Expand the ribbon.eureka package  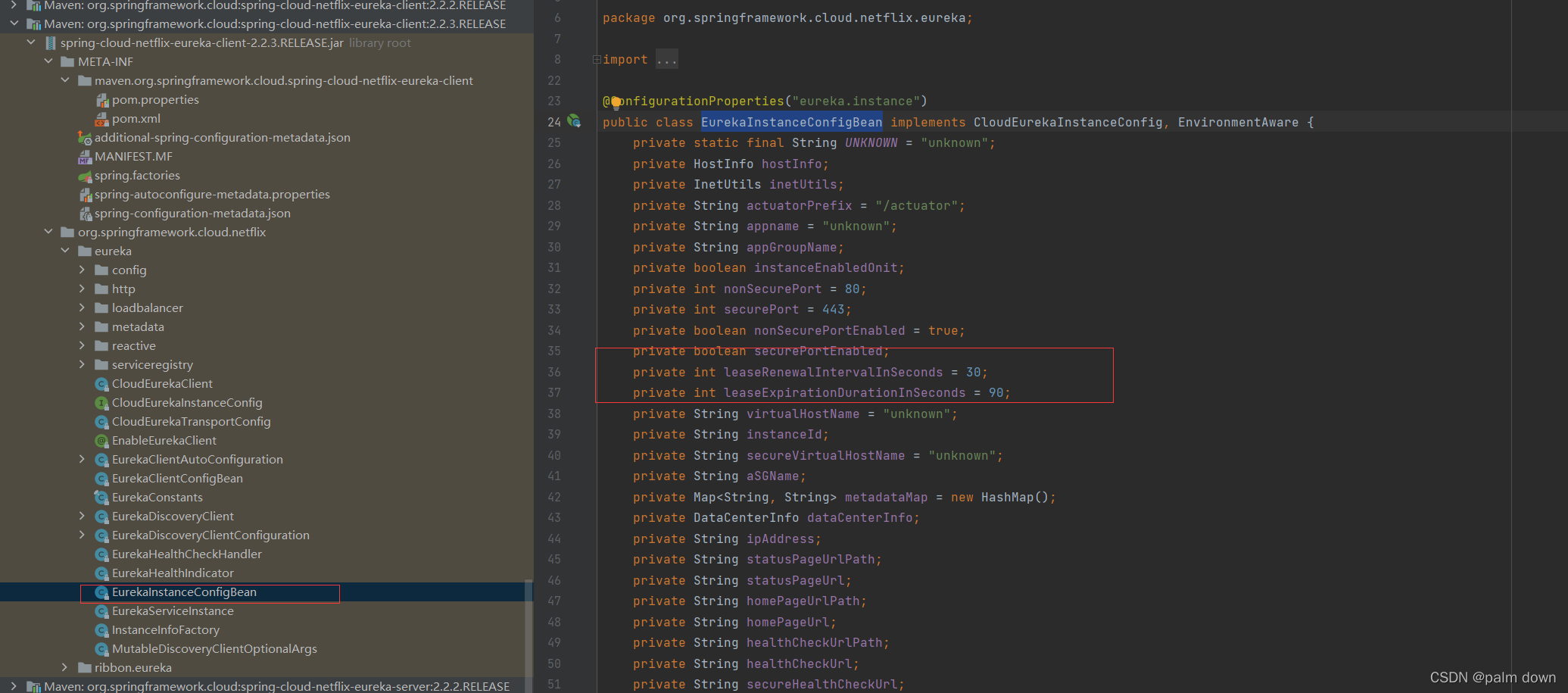coord(64,667)
